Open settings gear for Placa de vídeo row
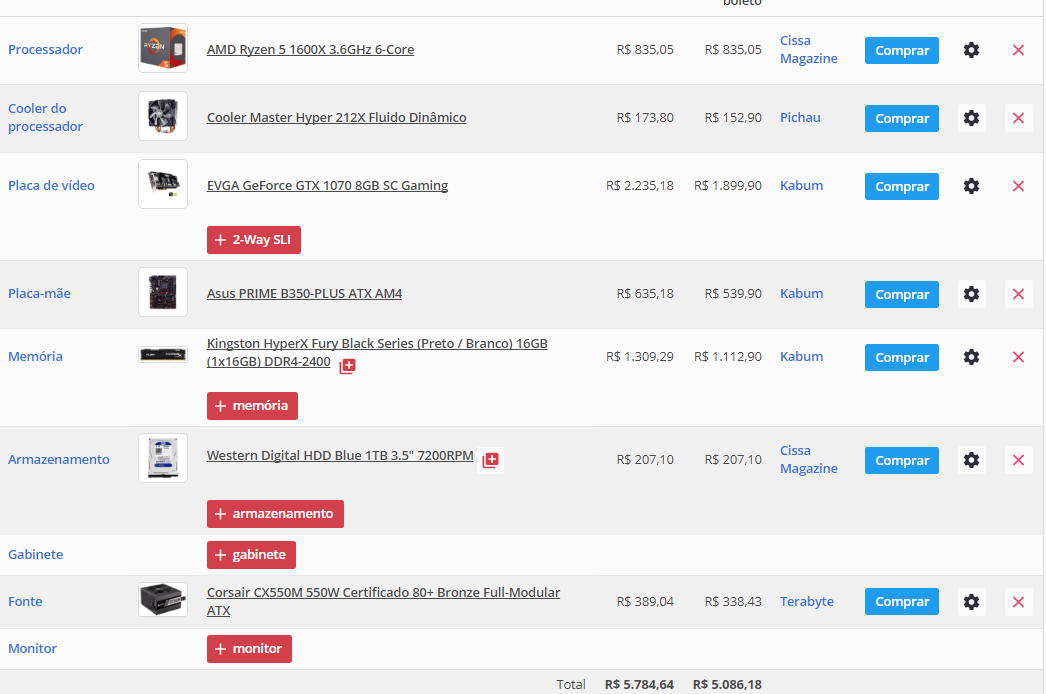This screenshot has height=694, width=1046. click(971, 186)
